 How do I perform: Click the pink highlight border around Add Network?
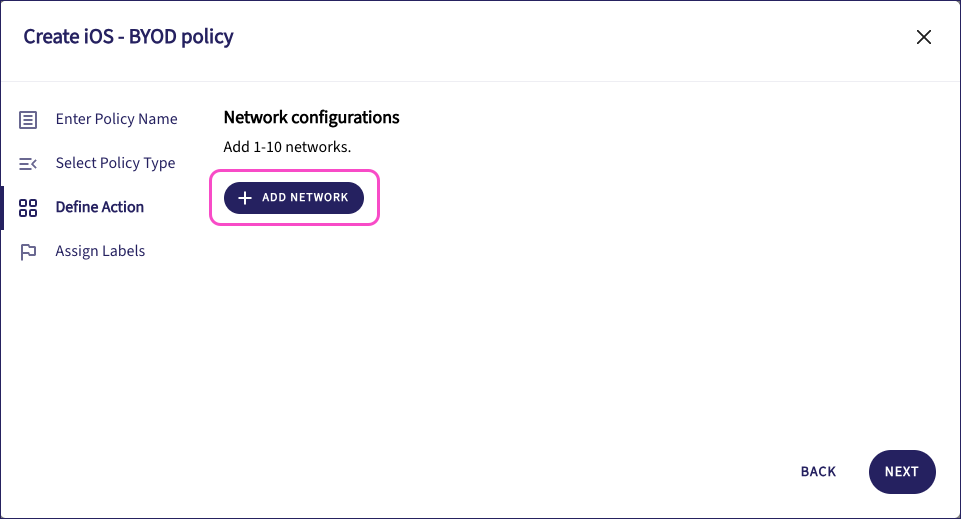(x=295, y=224)
